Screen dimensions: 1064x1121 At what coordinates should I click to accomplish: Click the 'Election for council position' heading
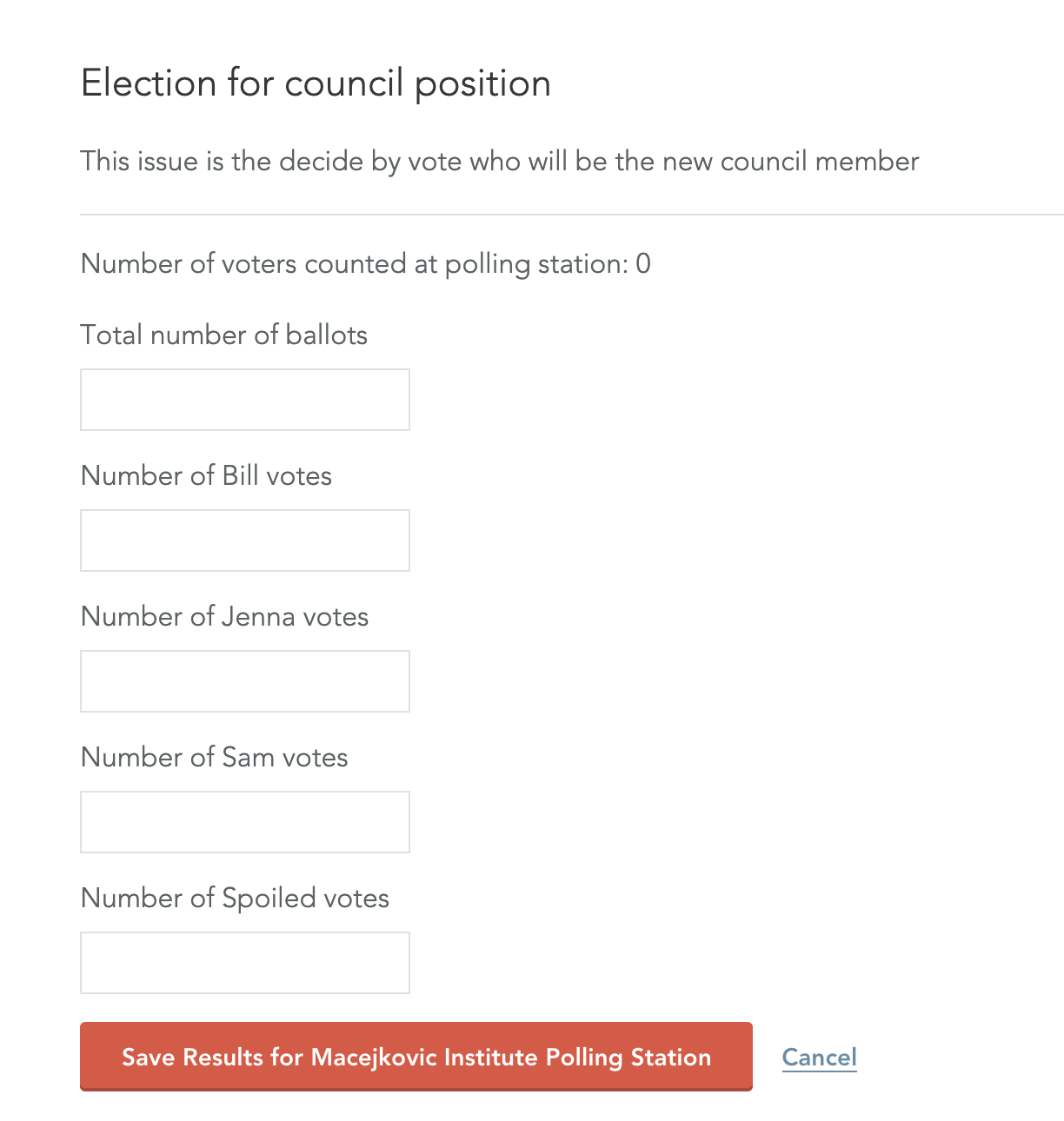click(316, 84)
